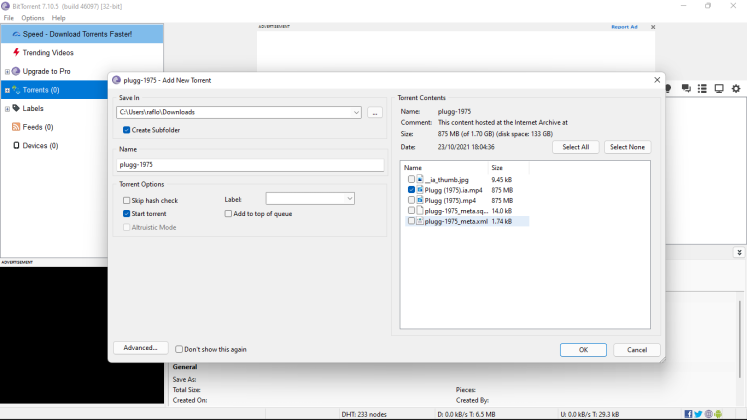747x420 pixels.
Task: Check the __ia_thumb.jpg file checkbox
Action: [411, 180]
